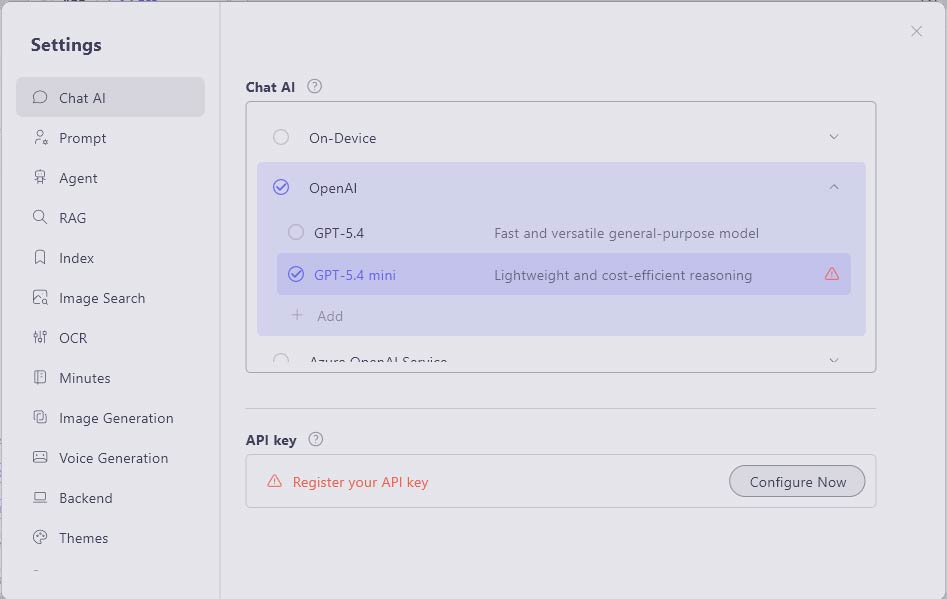Select the Backend label in sidebar
Screen dimensions: 947x599
pyautogui.click(x=86, y=498)
